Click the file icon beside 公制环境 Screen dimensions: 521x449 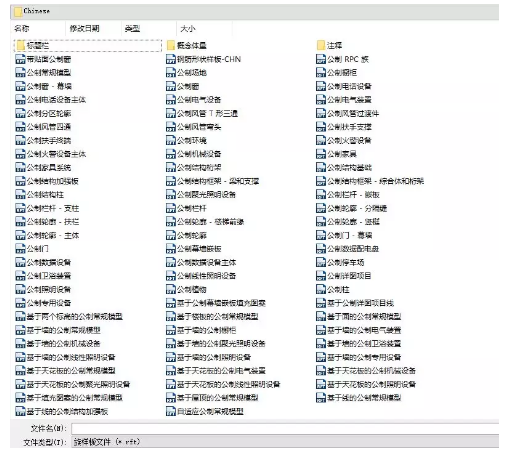(x=171, y=140)
